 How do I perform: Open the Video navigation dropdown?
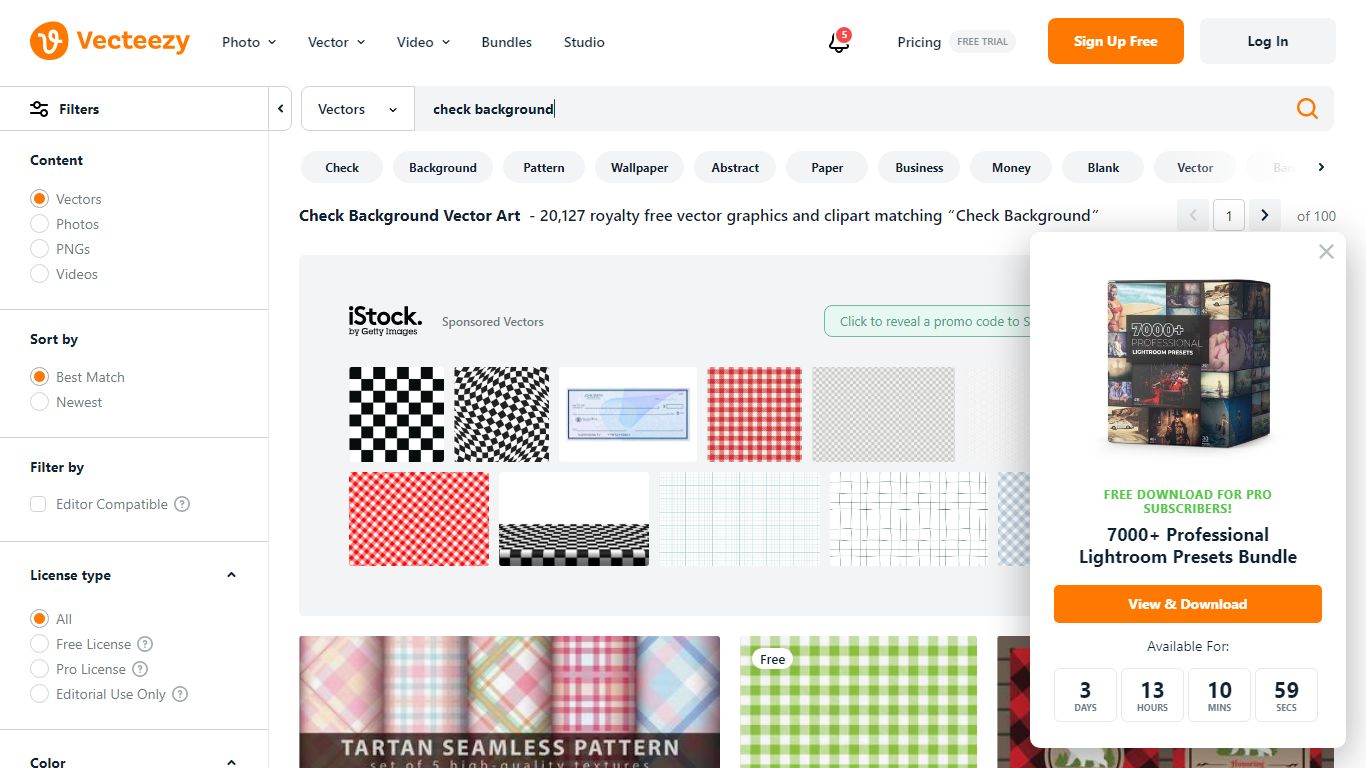pos(424,42)
